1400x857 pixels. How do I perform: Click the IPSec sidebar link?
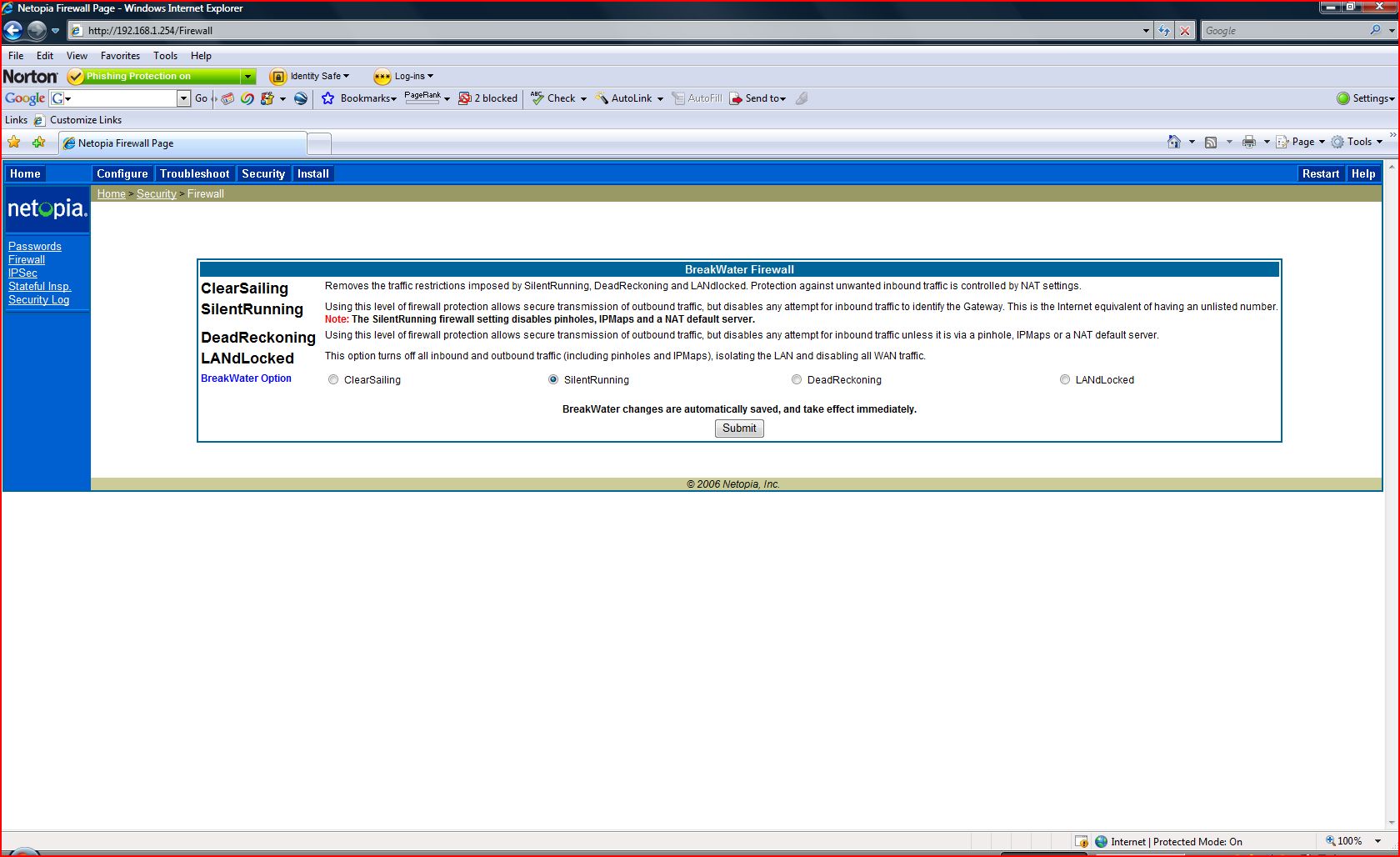[x=22, y=273]
